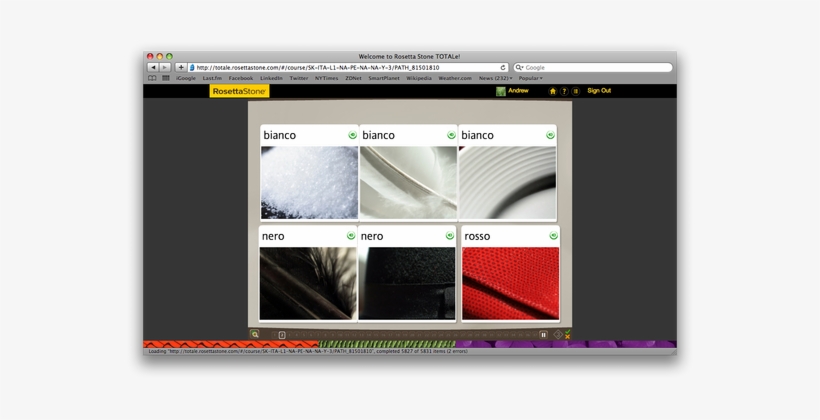The height and width of the screenshot is (420, 820).
Task: Open the magnifier icon in lesson bar
Action: tap(255, 334)
